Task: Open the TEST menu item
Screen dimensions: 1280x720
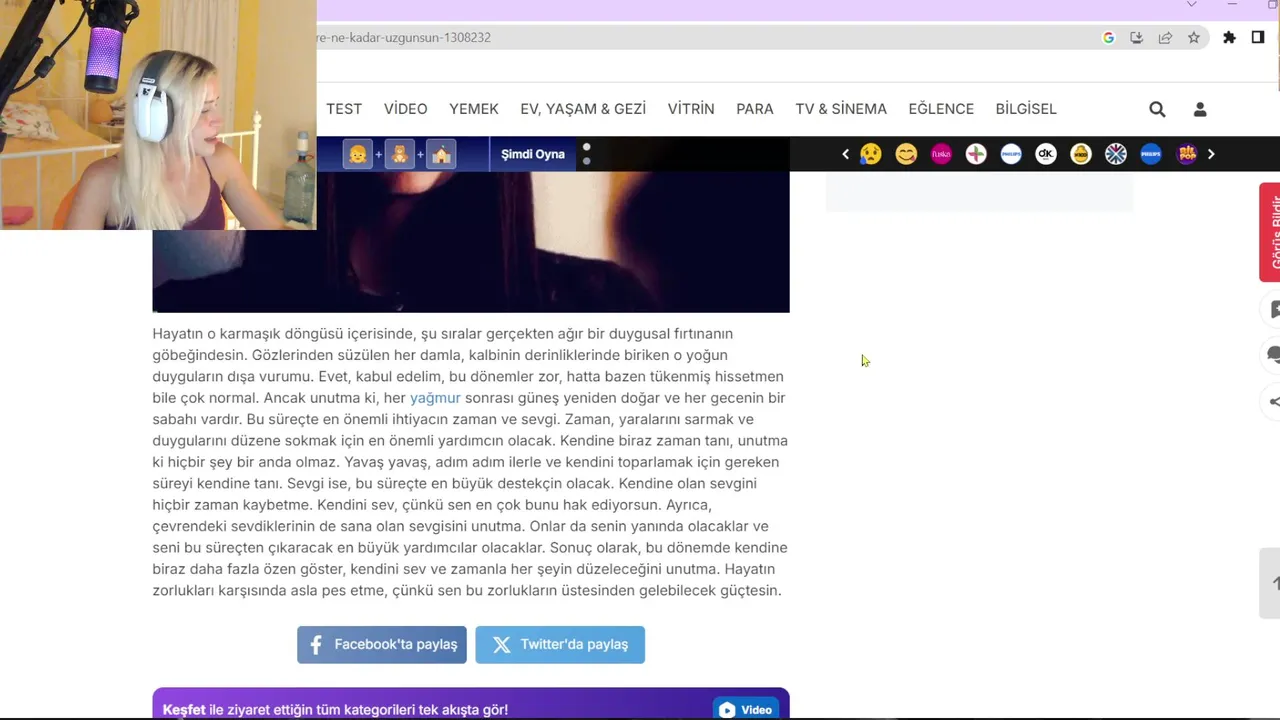Action: (x=344, y=109)
